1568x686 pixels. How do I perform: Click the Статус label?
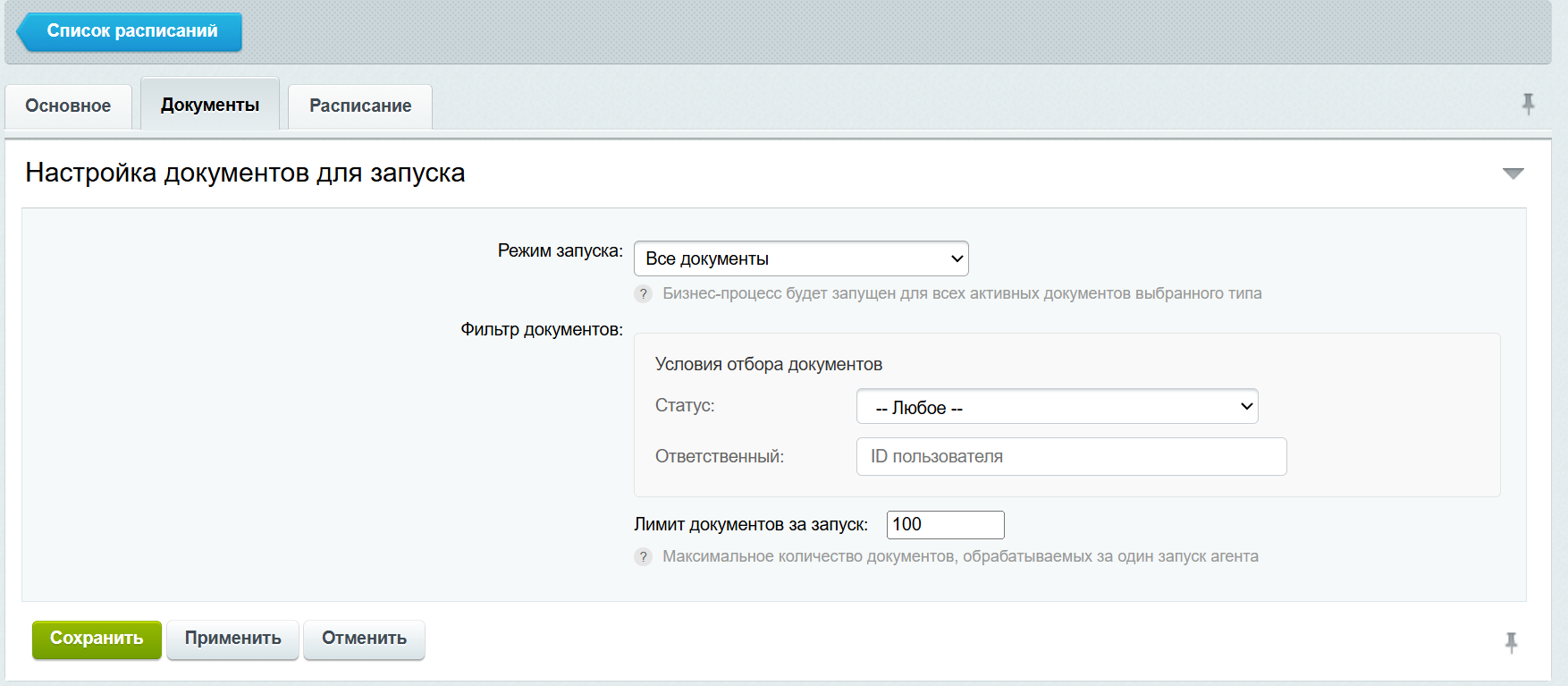pos(685,405)
